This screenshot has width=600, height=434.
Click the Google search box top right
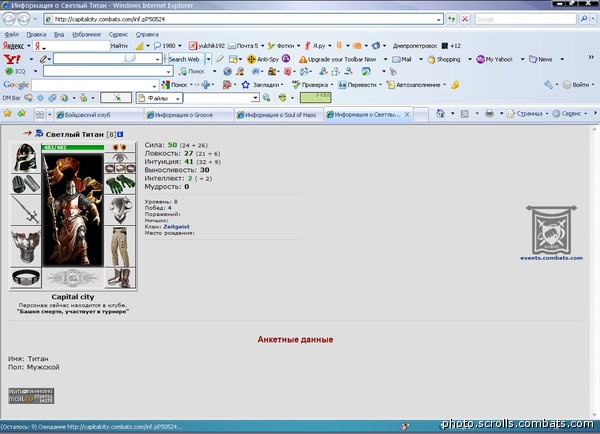tap(525, 19)
